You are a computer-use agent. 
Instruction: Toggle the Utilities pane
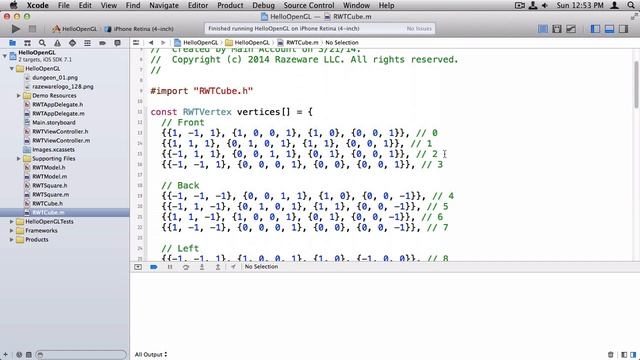coord(624,29)
